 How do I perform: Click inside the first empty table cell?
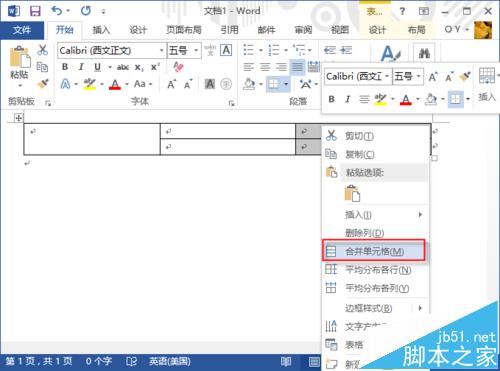click(x=92, y=139)
